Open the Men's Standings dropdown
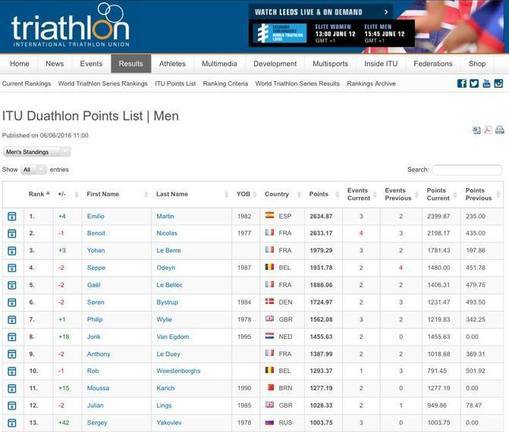The width and height of the screenshot is (509, 432). pos(37,152)
